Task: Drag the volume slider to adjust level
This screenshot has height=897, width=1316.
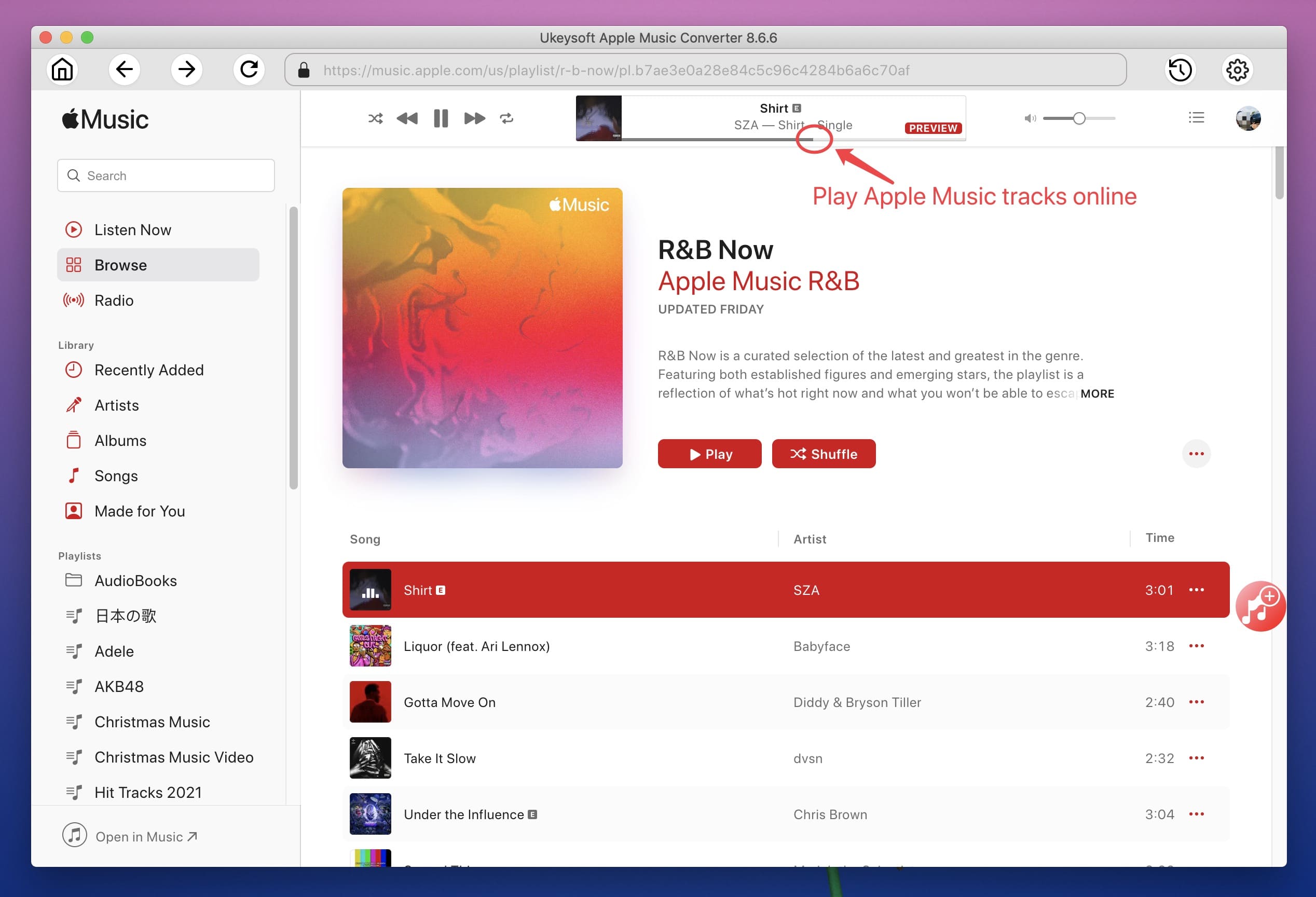Action: click(x=1079, y=118)
